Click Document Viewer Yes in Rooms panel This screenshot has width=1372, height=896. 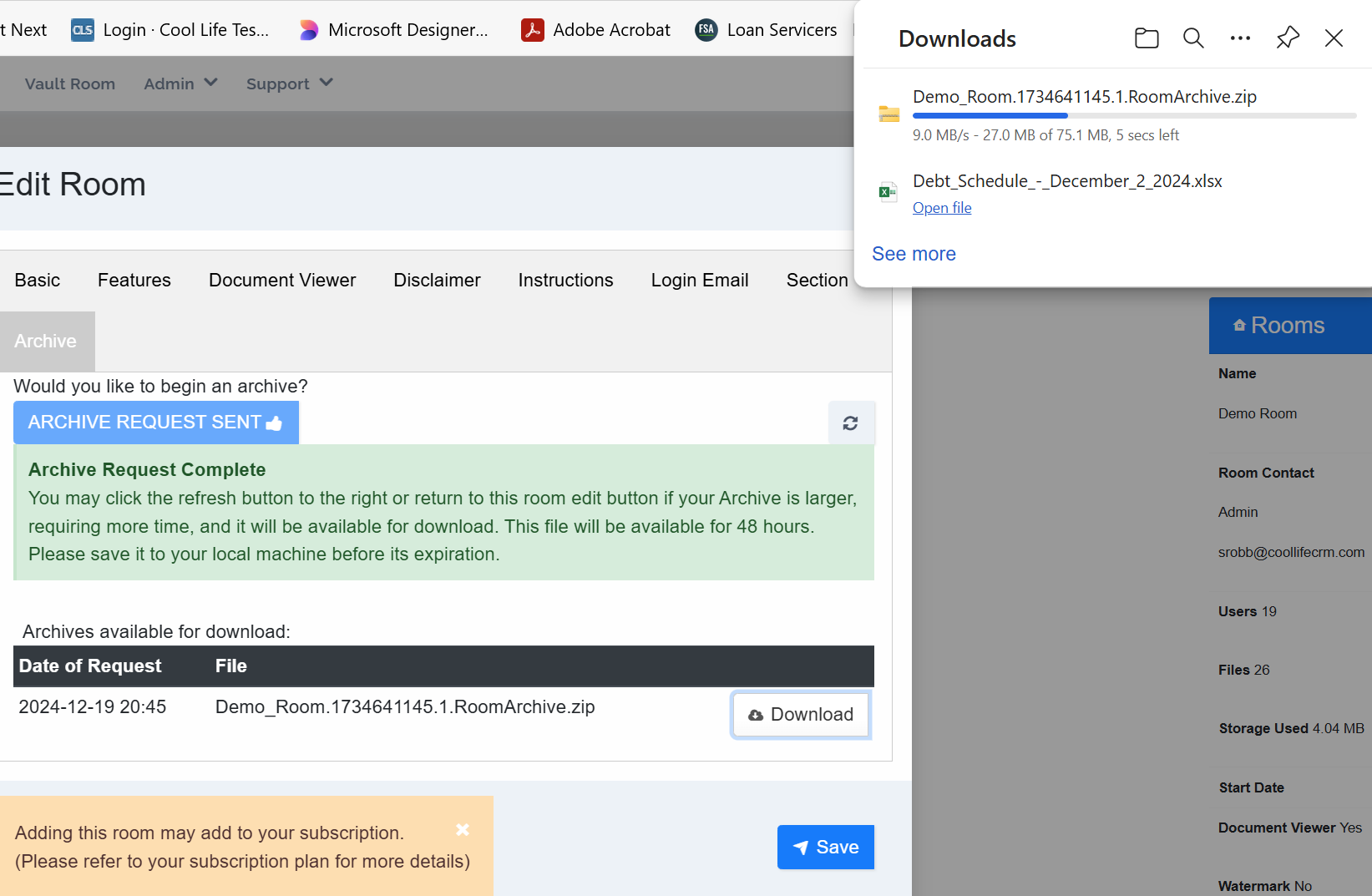(1290, 828)
